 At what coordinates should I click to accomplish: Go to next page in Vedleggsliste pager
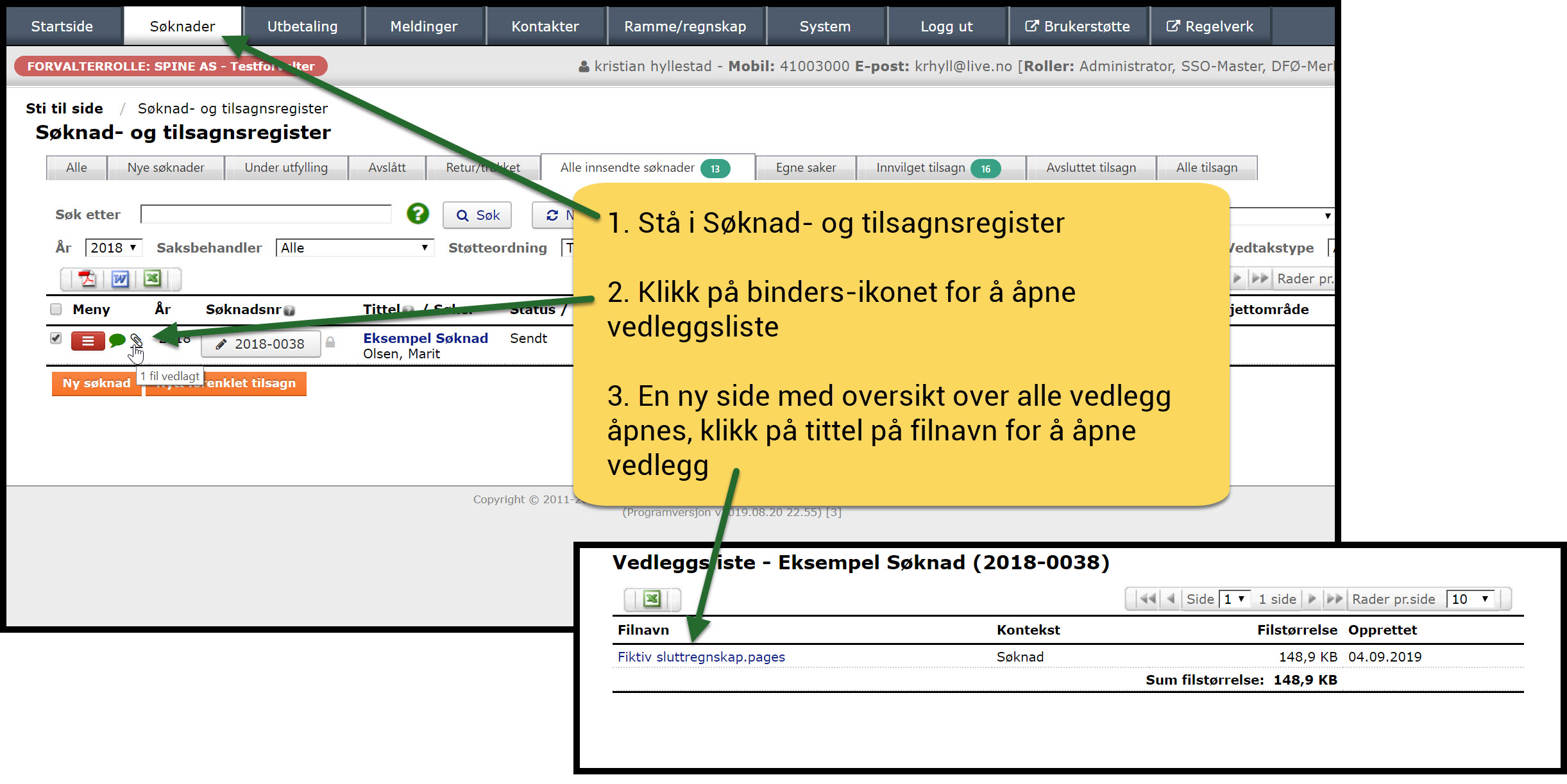[x=1312, y=599]
